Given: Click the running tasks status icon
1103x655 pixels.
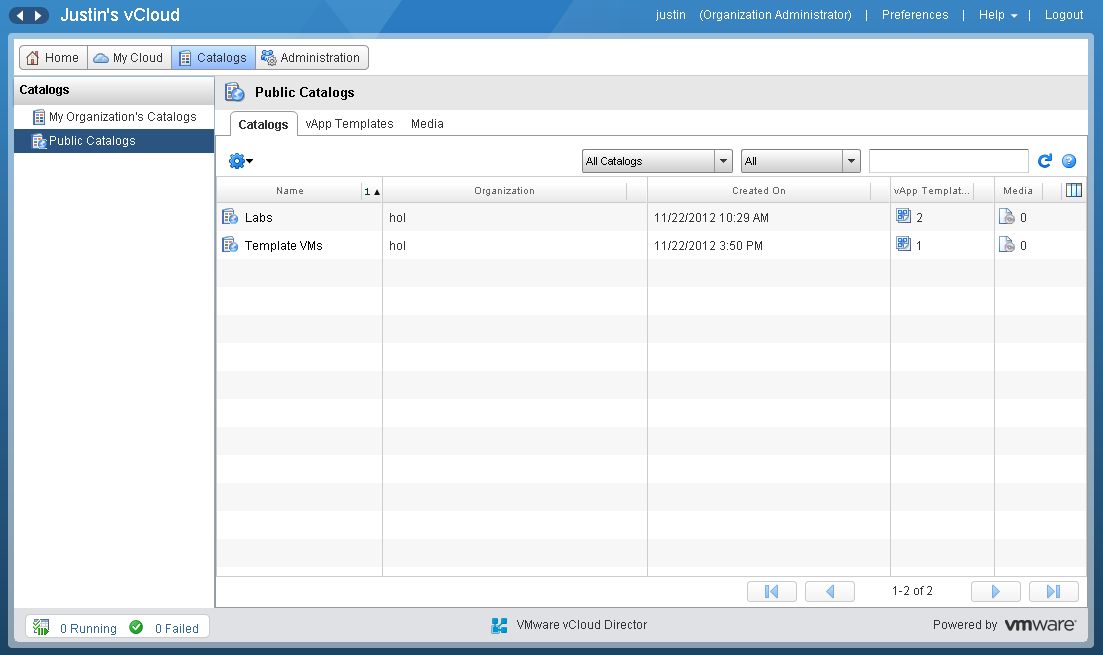Looking at the screenshot, I should (x=41, y=627).
